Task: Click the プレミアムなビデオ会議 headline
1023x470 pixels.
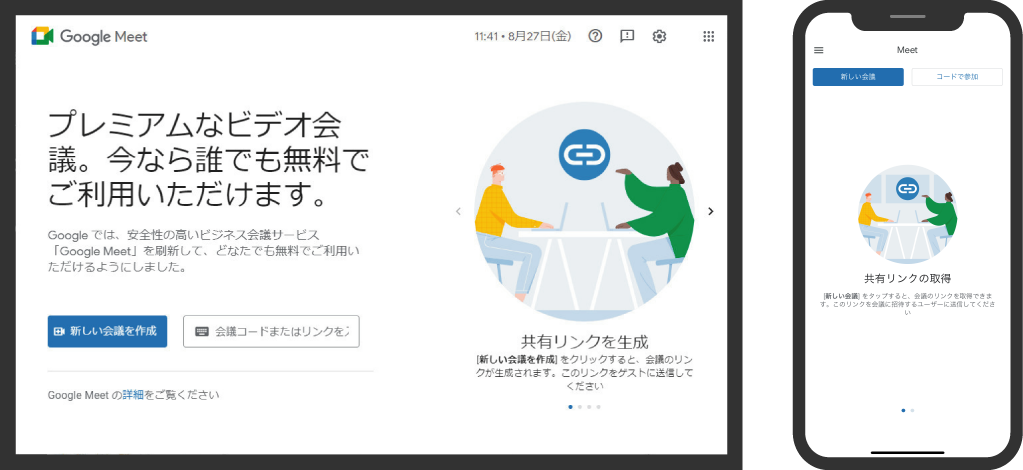Action: (208, 159)
